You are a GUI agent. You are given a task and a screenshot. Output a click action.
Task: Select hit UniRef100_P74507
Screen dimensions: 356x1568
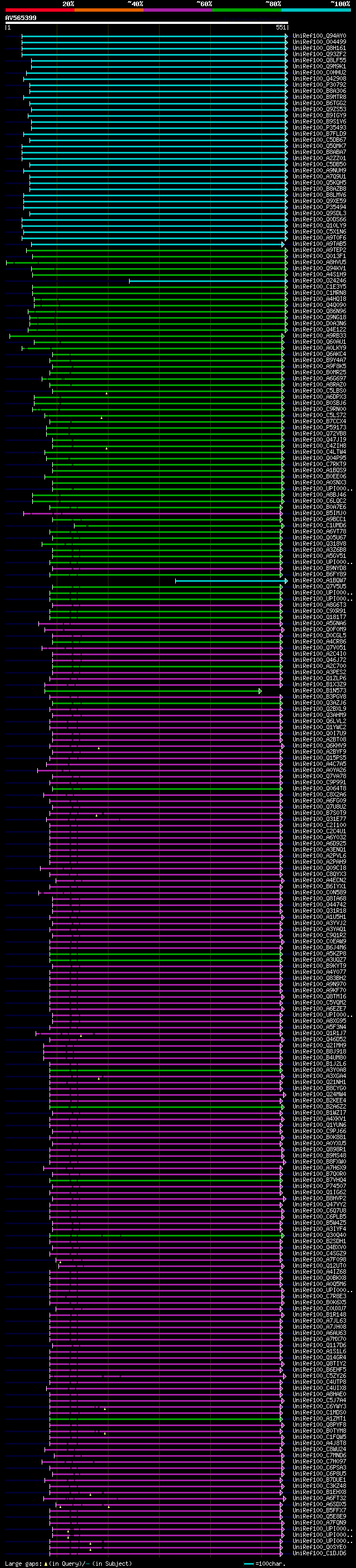(x=319, y=1186)
